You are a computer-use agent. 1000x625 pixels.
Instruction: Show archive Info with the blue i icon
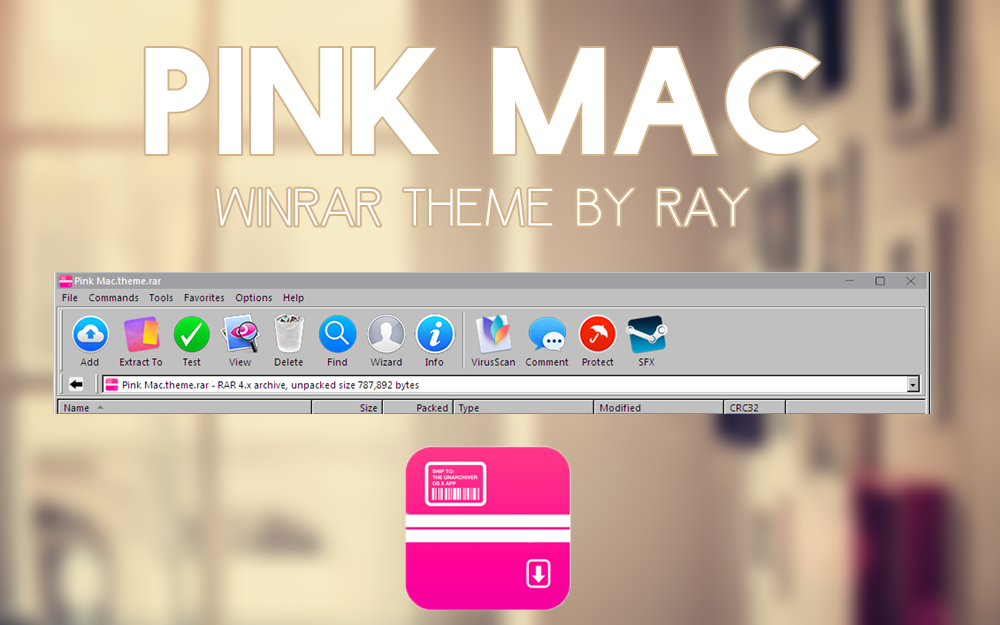(x=434, y=334)
